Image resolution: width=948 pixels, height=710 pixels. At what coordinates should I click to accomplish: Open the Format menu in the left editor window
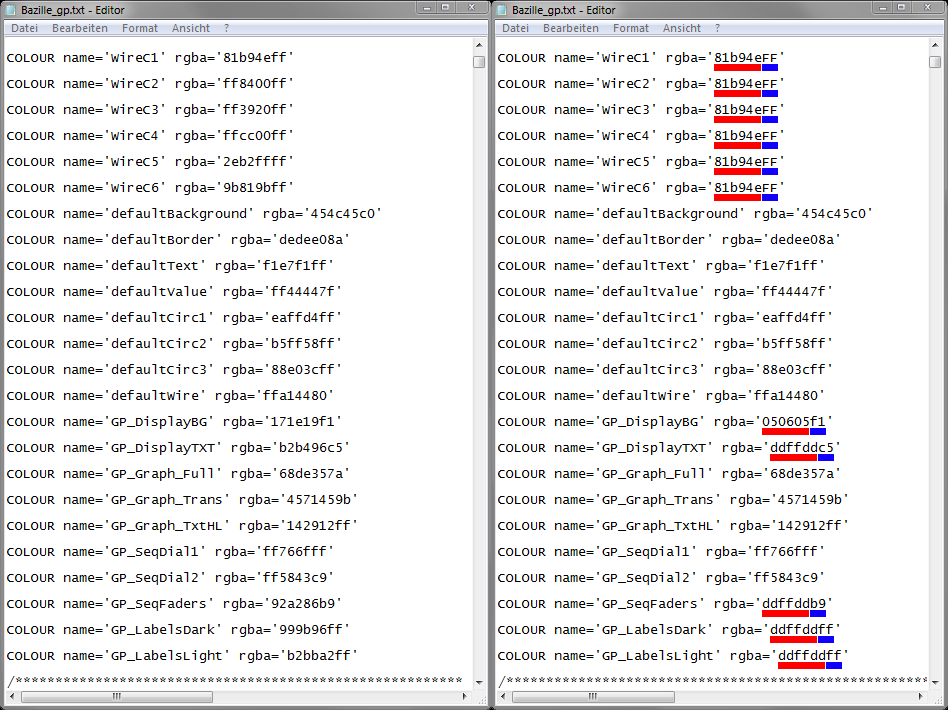tap(140, 28)
